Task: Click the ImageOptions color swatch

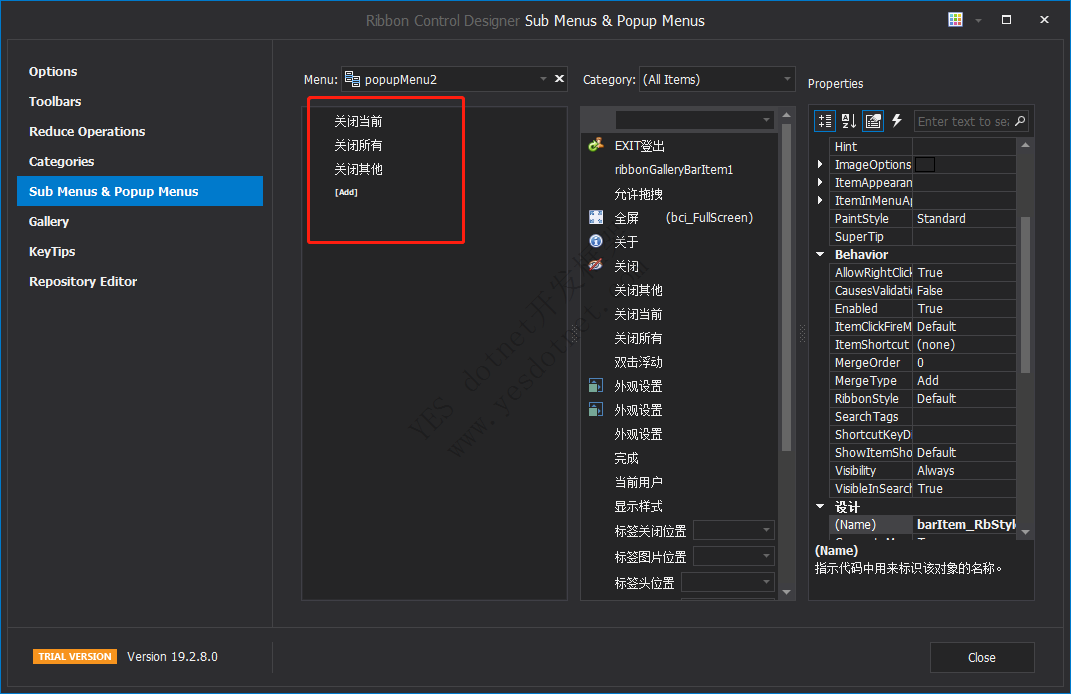Action: [925, 165]
